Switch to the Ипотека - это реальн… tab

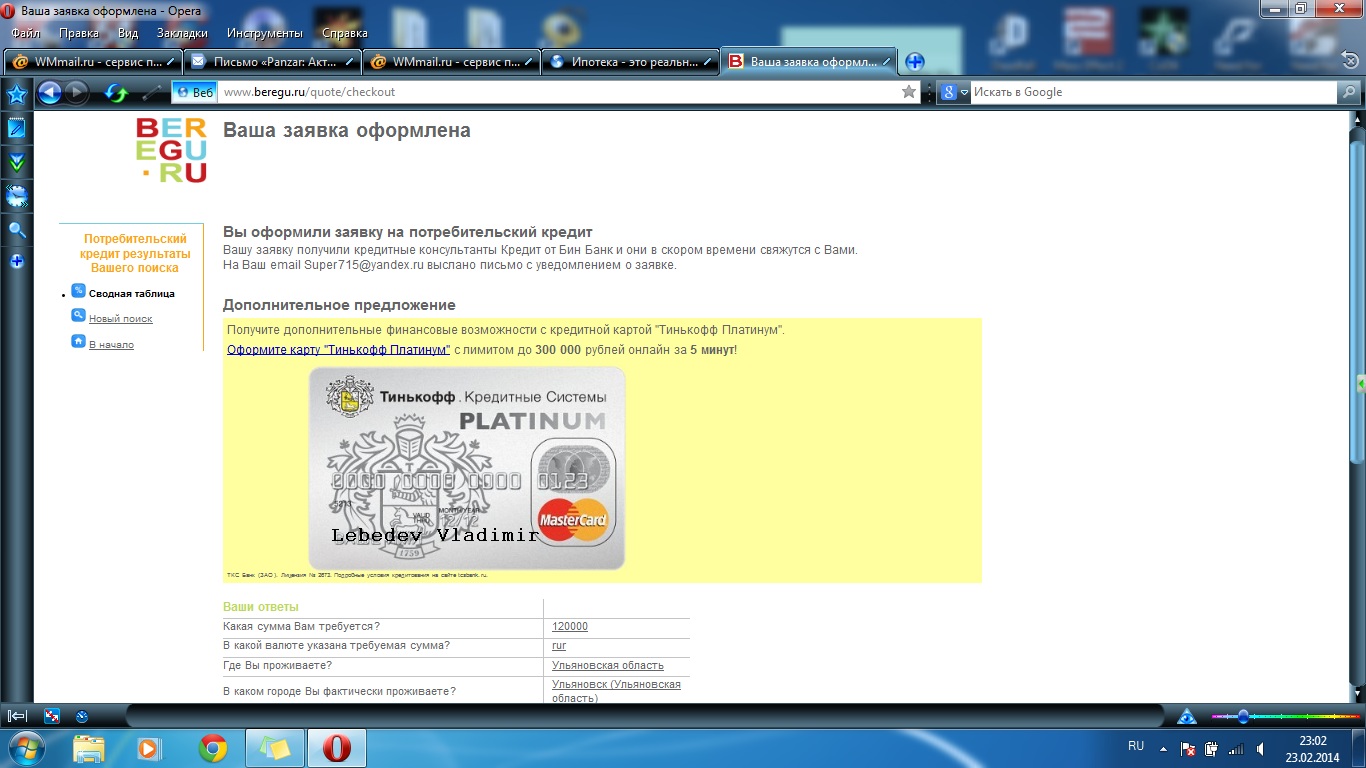click(x=630, y=62)
